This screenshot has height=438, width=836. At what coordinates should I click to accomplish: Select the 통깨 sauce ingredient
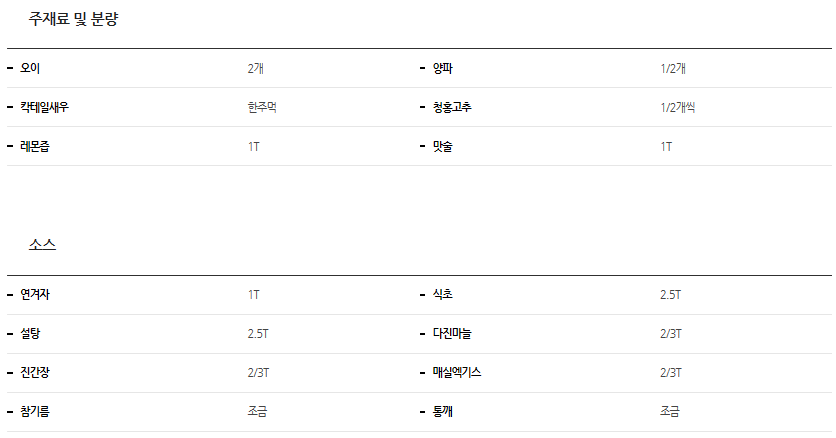443,412
